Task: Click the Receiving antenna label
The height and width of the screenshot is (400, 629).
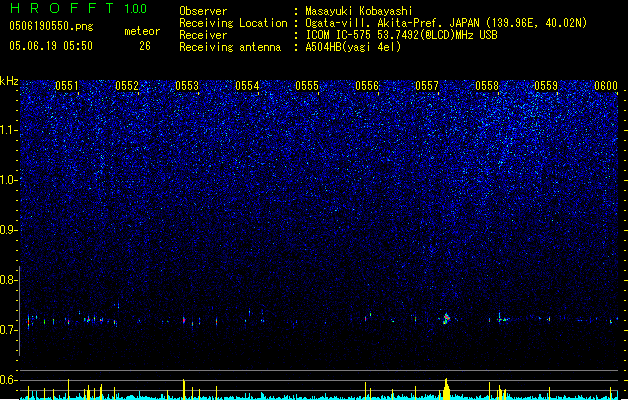Action: click(230, 47)
